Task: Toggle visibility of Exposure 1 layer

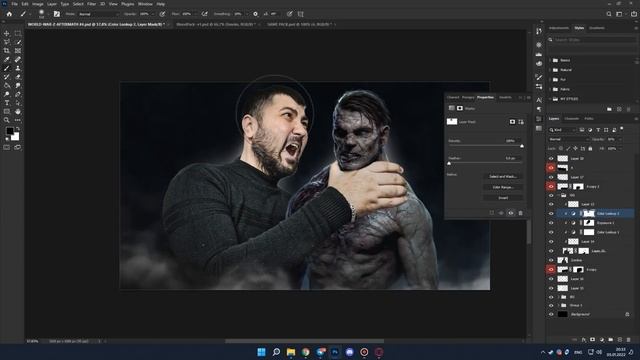Action: tap(551, 223)
